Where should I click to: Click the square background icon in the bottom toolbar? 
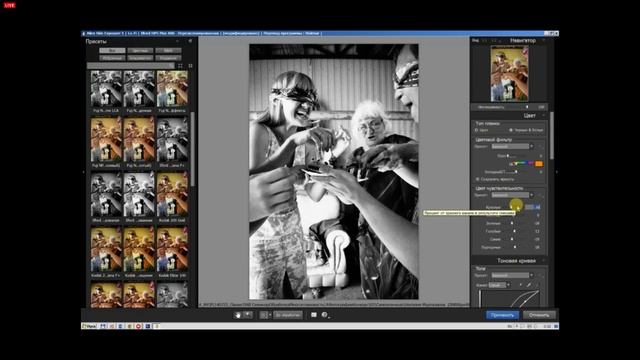(313, 315)
